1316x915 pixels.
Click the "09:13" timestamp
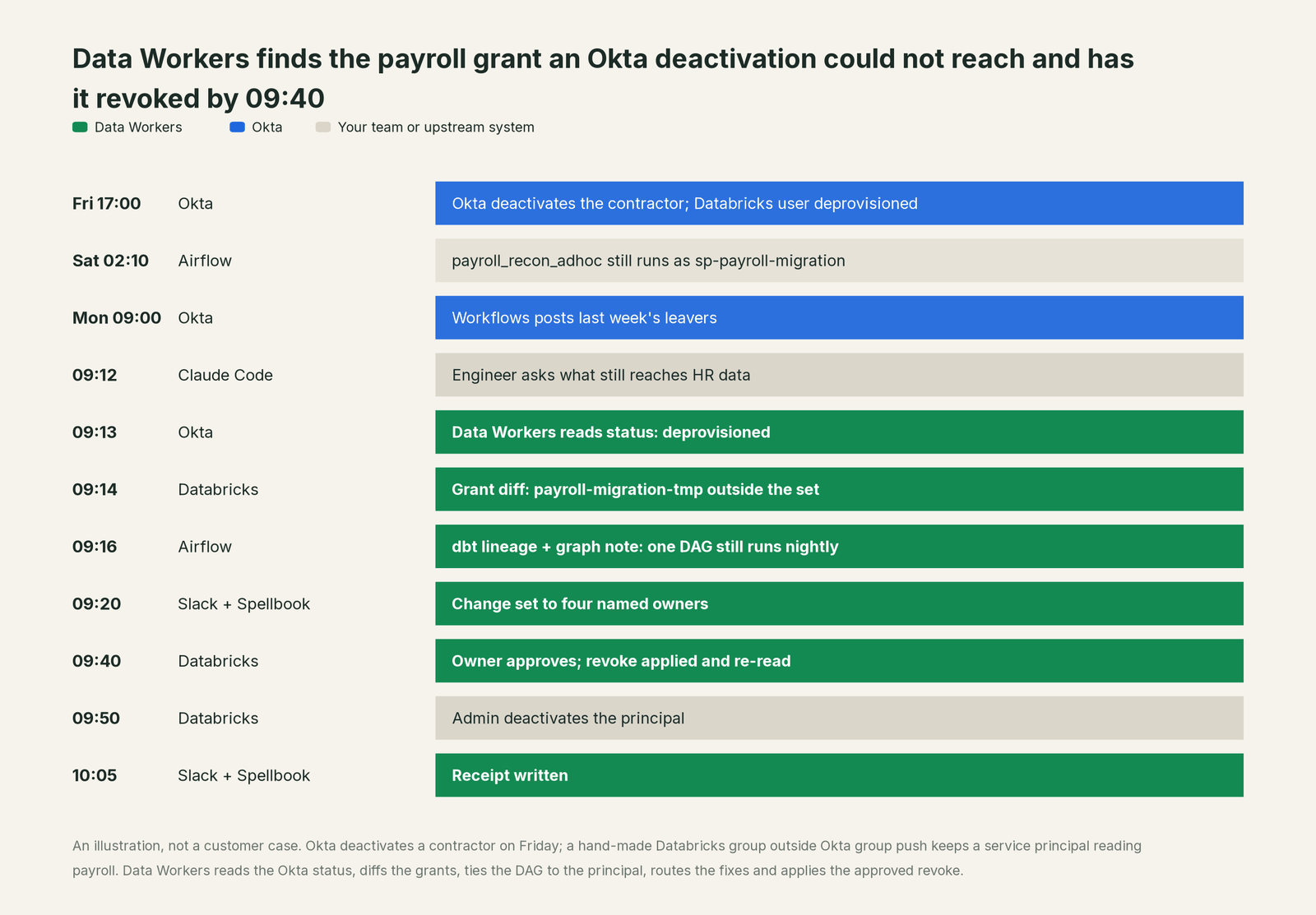point(95,432)
